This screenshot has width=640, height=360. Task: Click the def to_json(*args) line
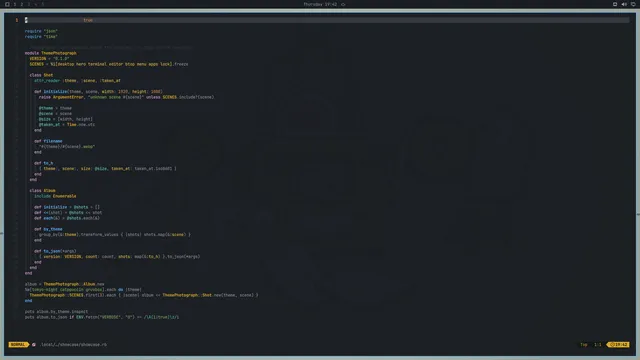55,251
